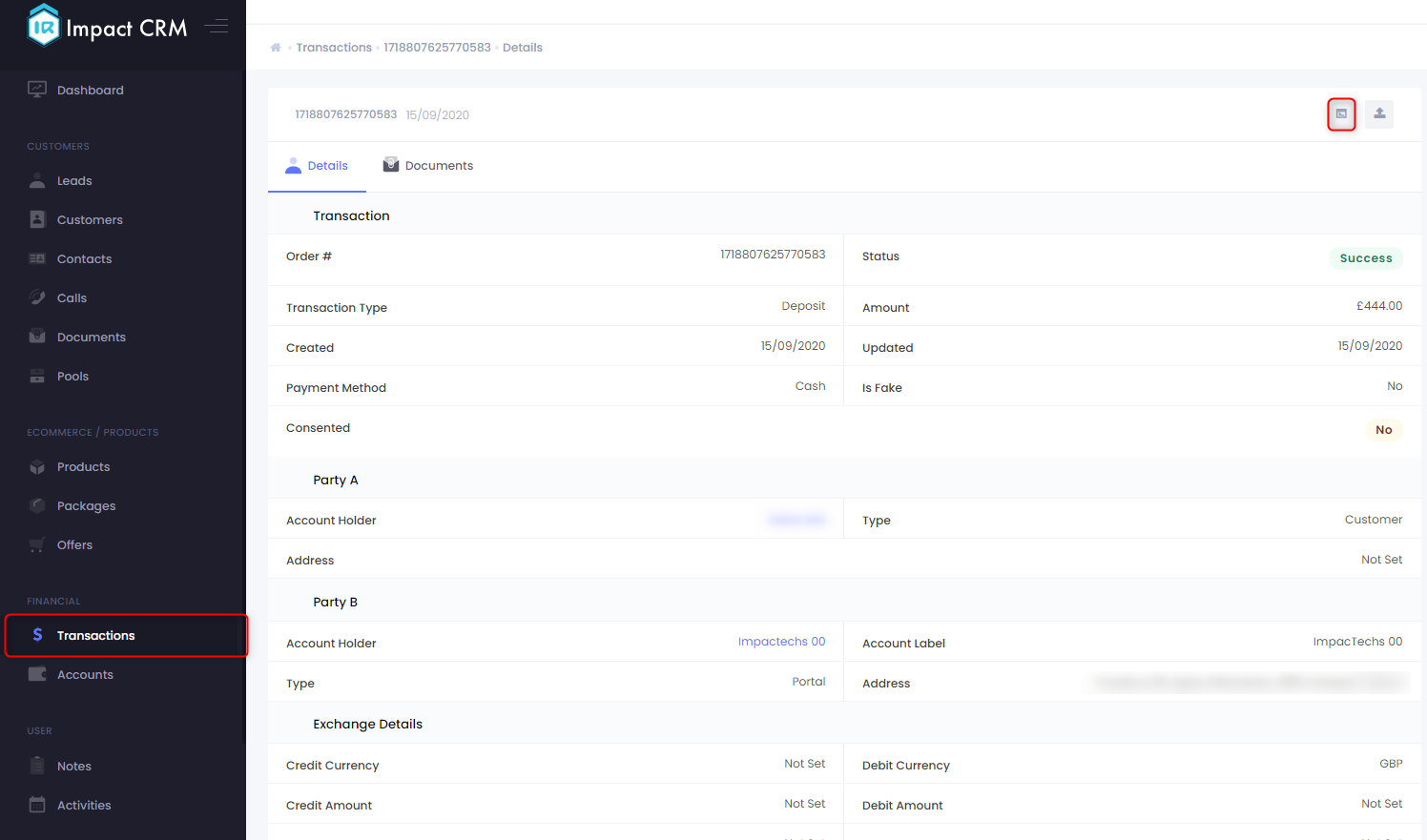The width and height of the screenshot is (1427, 840).
Task: Click the Success status badge
Action: pos(1366,257)
